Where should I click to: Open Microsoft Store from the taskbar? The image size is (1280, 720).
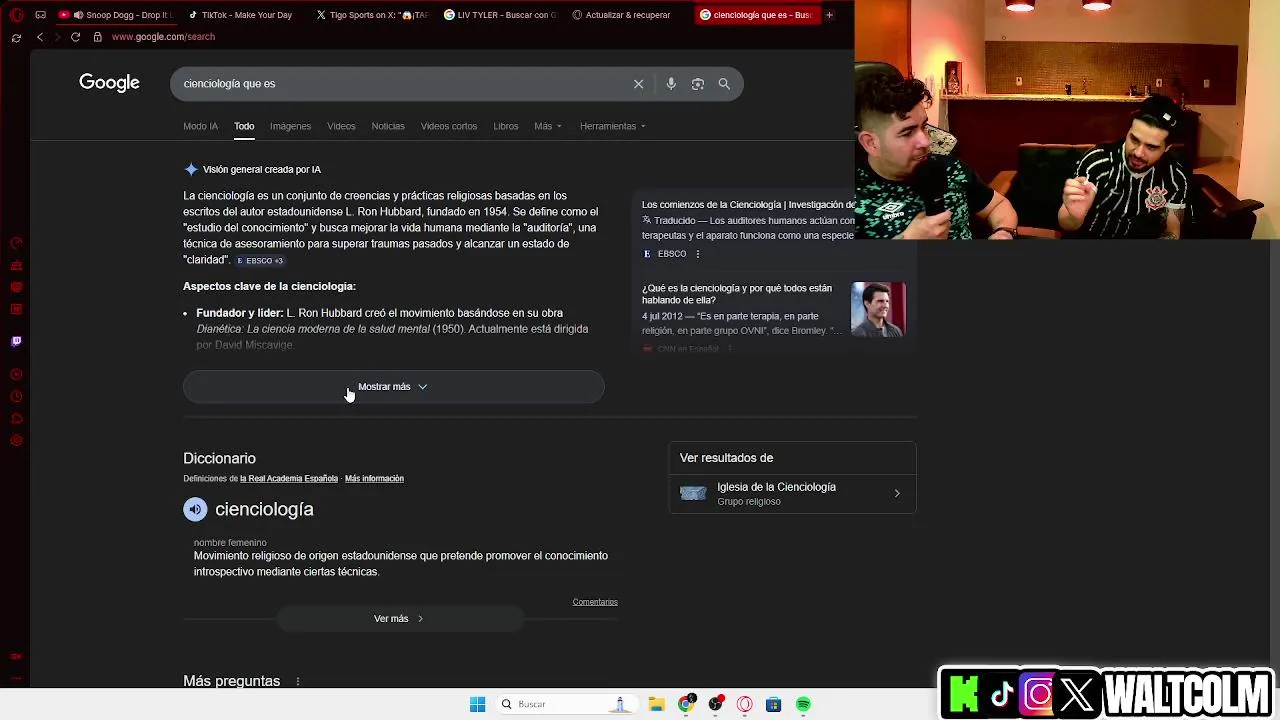pos(773,704)
